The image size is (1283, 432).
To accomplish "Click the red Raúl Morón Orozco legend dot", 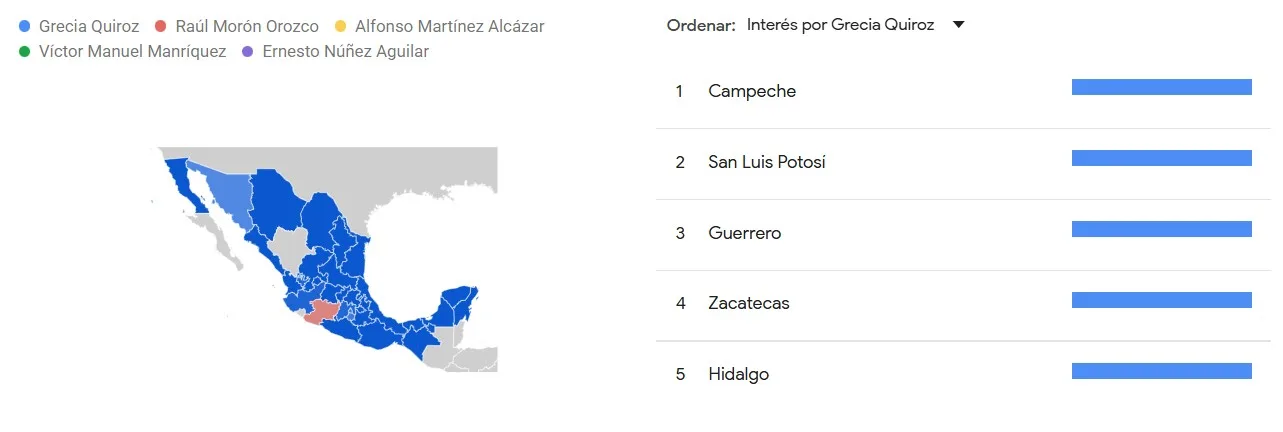I will (162, 27).
